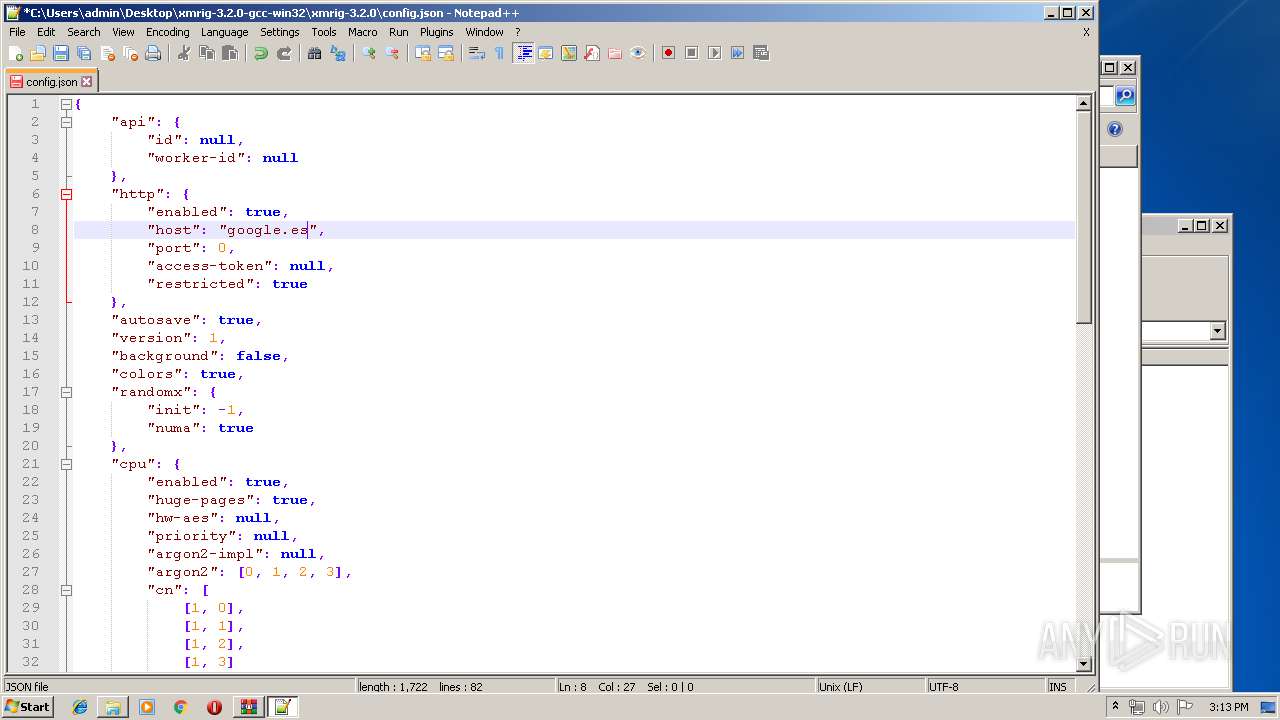
Task: Select the config.json tab
Action: point(51,82)
